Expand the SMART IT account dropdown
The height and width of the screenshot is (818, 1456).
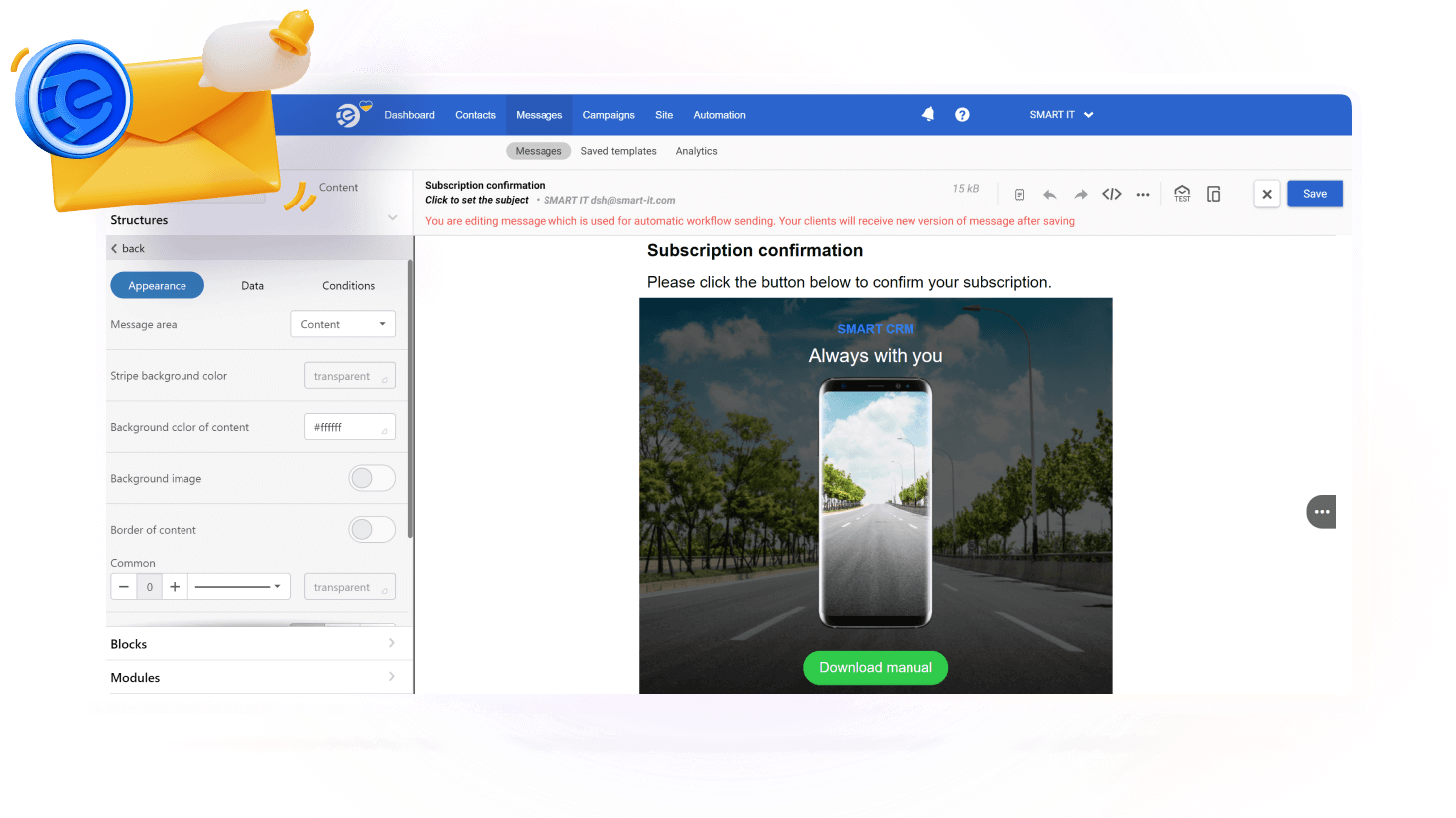[x=1061, y=115]
